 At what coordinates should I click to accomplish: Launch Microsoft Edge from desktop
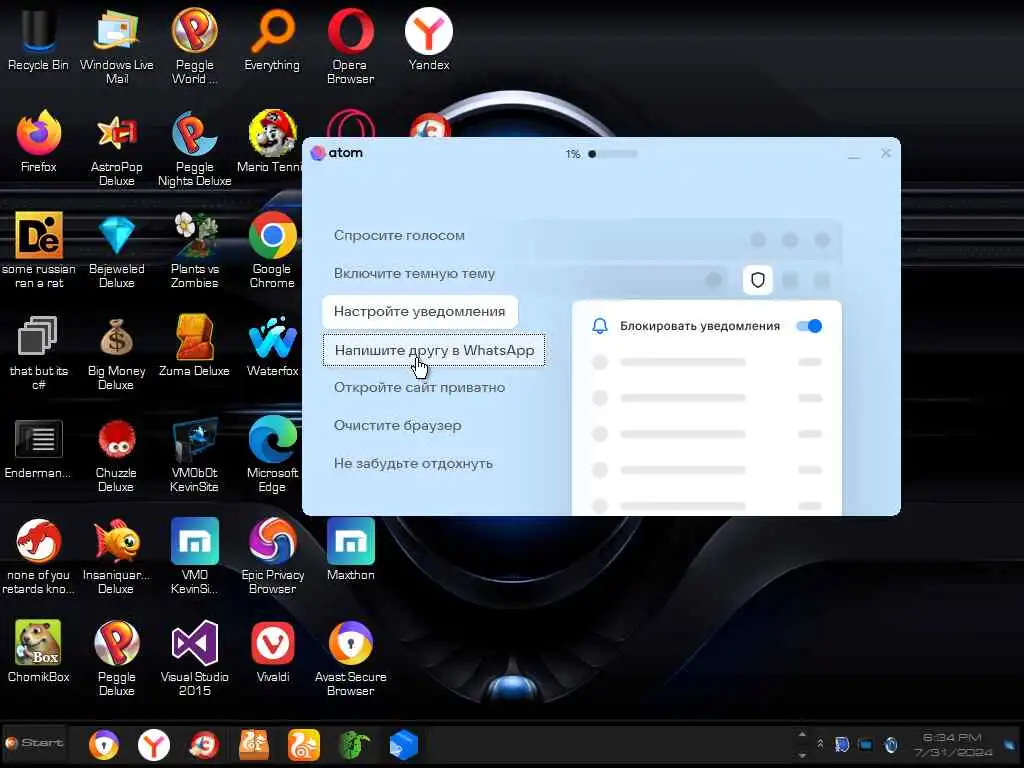pyautogui.click(x=272, y=453)
